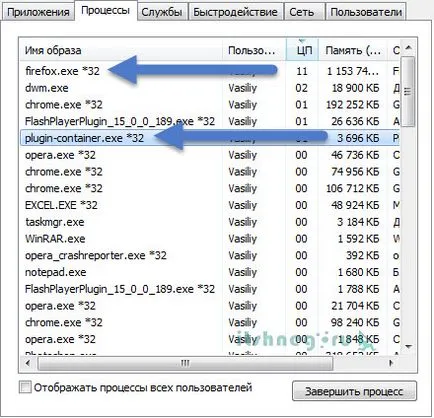Sort by the ЦП column header

302,50
